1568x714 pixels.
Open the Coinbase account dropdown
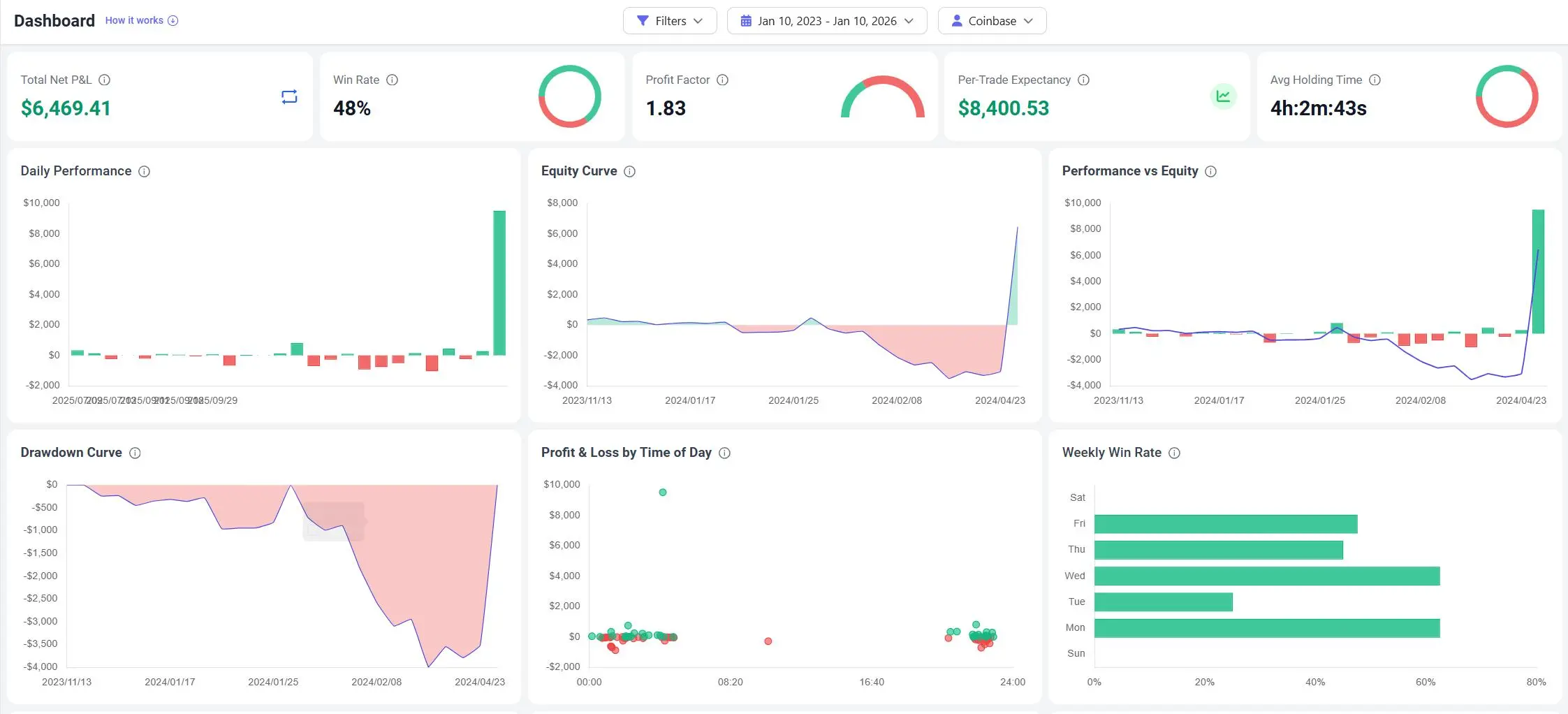tap(992, 20)
